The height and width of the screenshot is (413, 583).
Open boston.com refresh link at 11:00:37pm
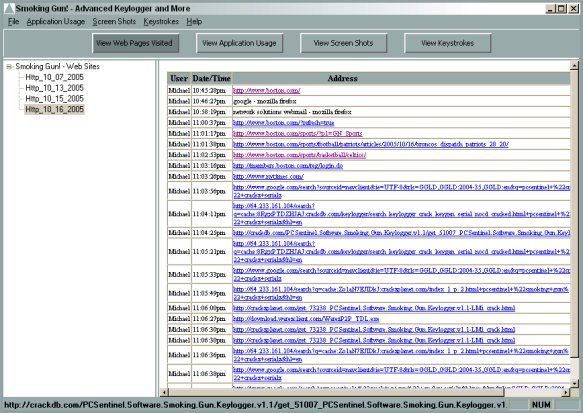coord(283,123)
